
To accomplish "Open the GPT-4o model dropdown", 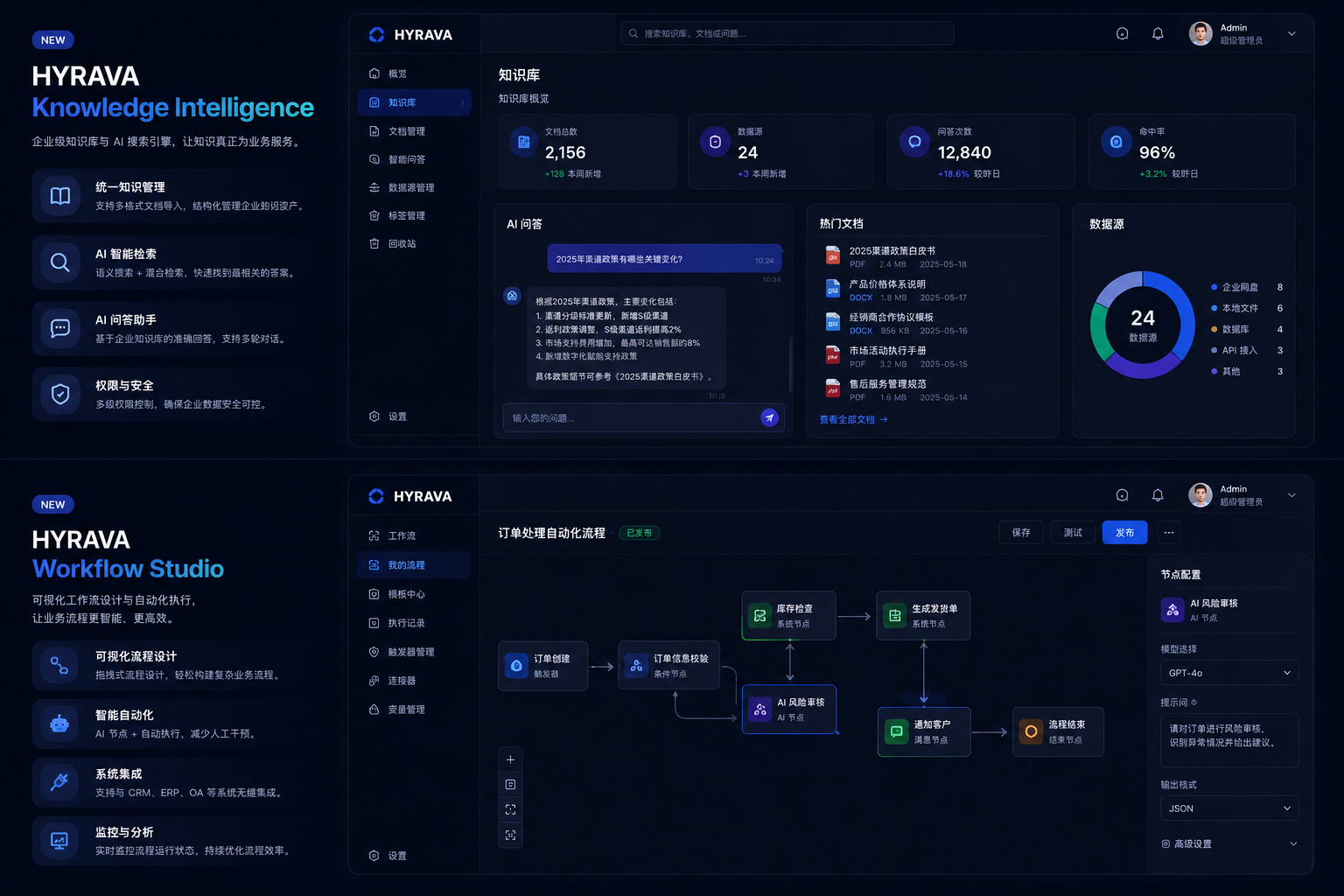I will click(x=1229, y=673).
